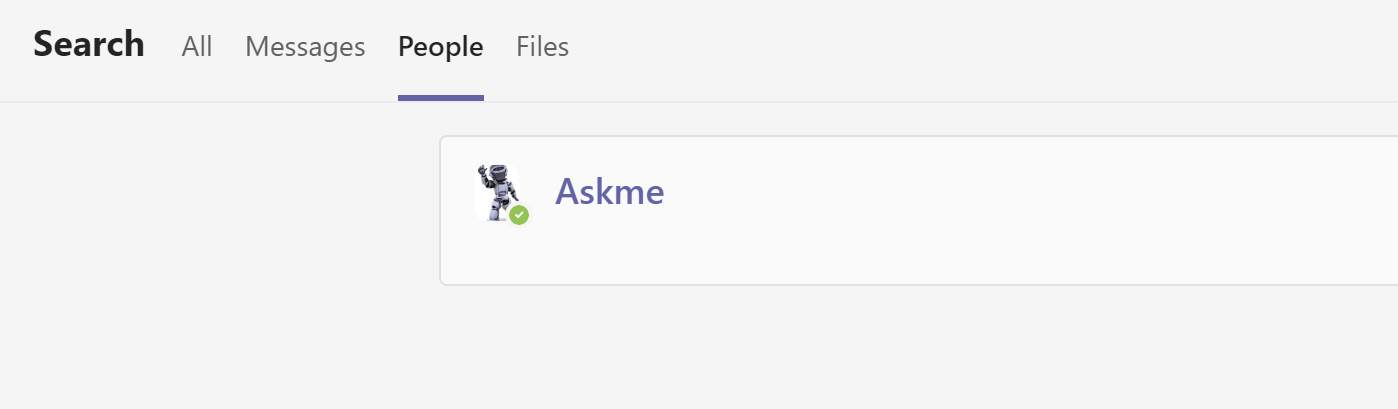The width and height of the screenshot is (1398, 409).
Task: Open the Messages search tab
Action: coord(305,46)
